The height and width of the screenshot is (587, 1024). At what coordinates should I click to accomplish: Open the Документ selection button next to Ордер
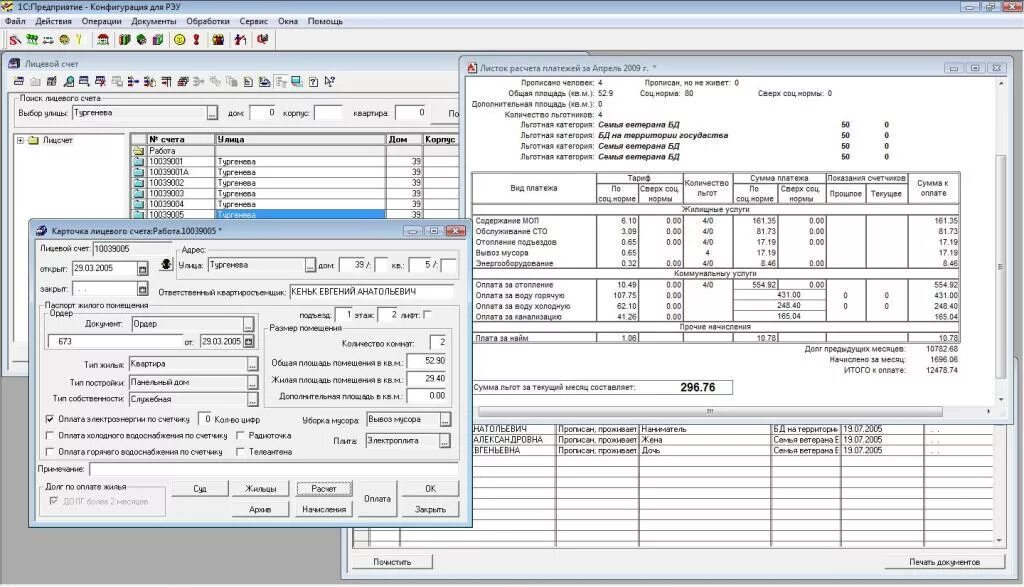point(248,324)
